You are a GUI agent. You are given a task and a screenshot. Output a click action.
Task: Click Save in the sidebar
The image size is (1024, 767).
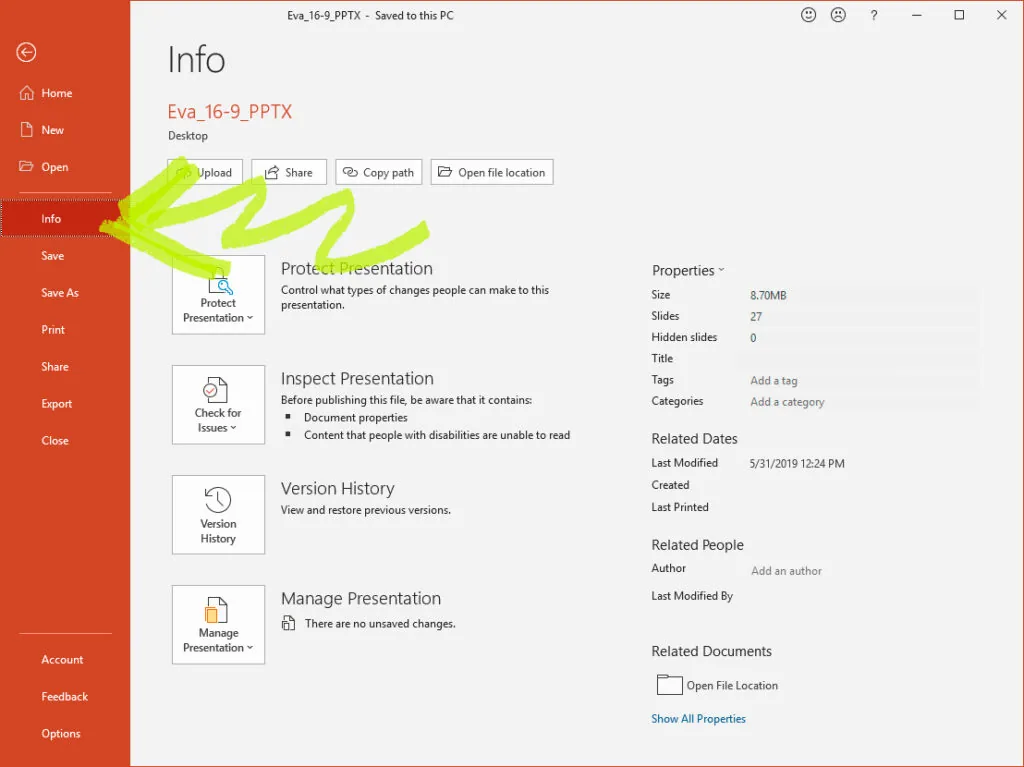click(x=65, y=256)
